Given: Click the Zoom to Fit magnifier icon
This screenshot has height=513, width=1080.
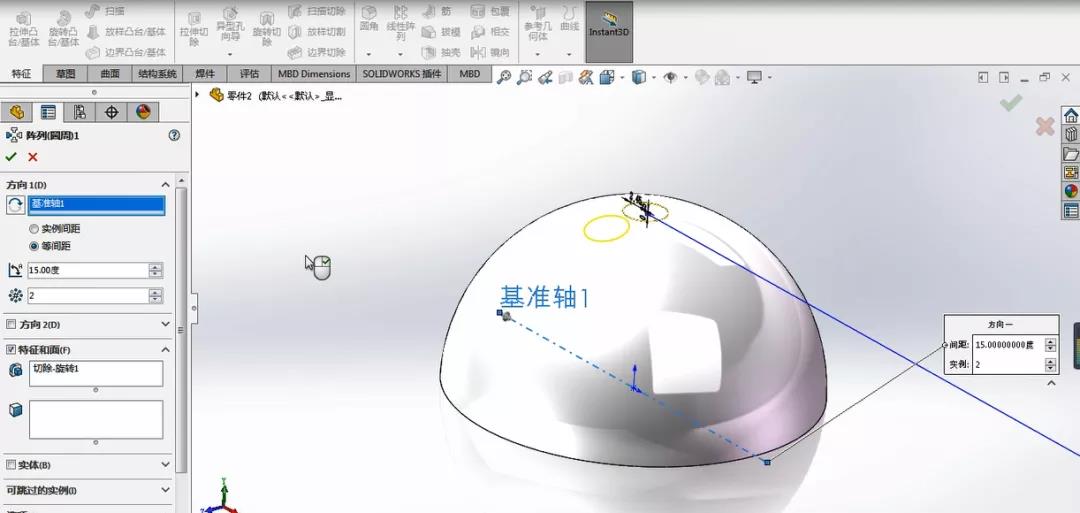Looking at the screenshot, I should point(504,78).
